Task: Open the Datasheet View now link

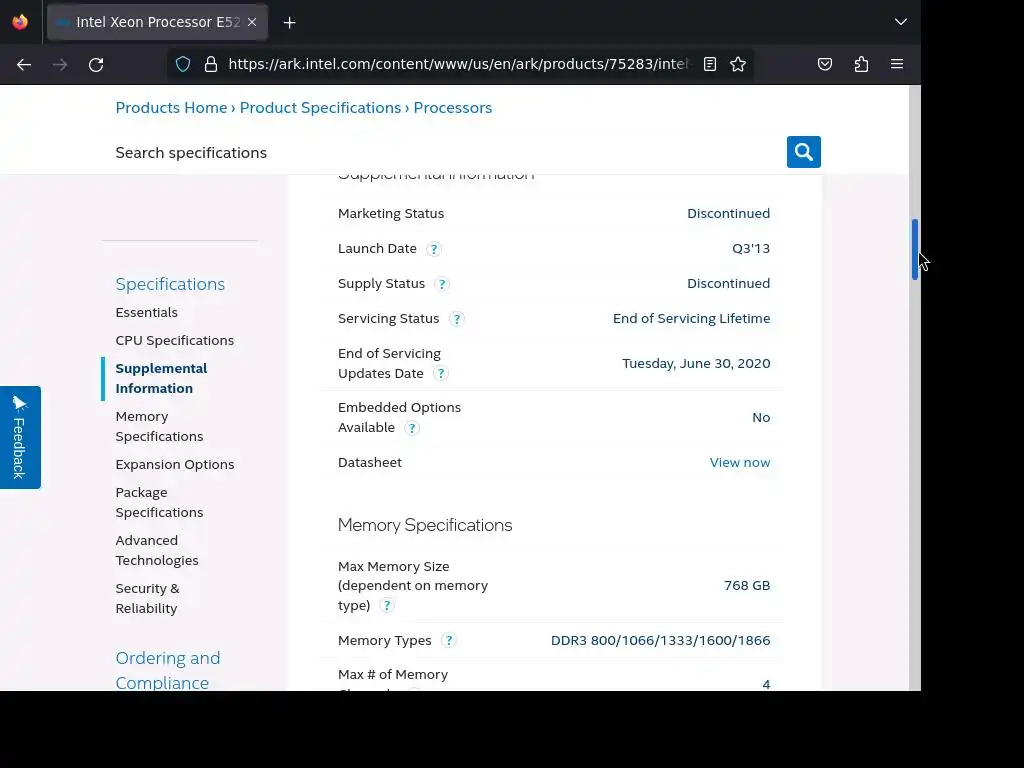Action: tap(740, 462)
